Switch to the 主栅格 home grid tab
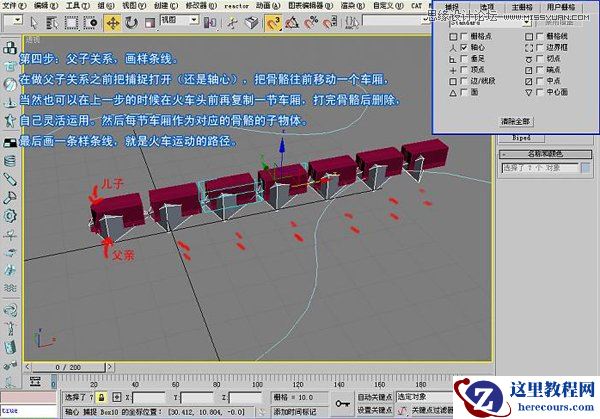The image size is (600, 419). click(522, 7)
